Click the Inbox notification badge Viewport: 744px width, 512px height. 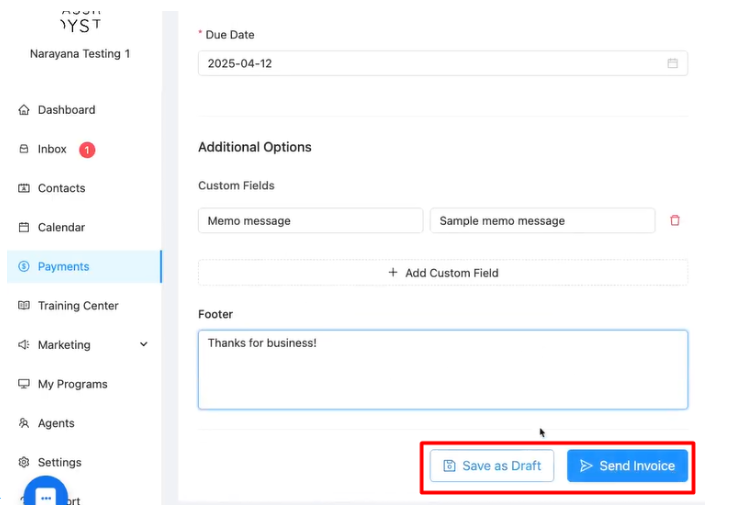point(87,150)
